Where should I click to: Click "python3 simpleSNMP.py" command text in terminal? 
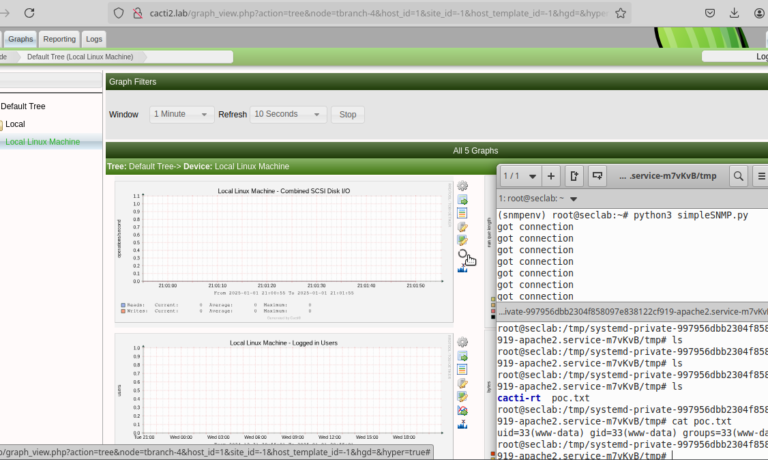[691, 216]
